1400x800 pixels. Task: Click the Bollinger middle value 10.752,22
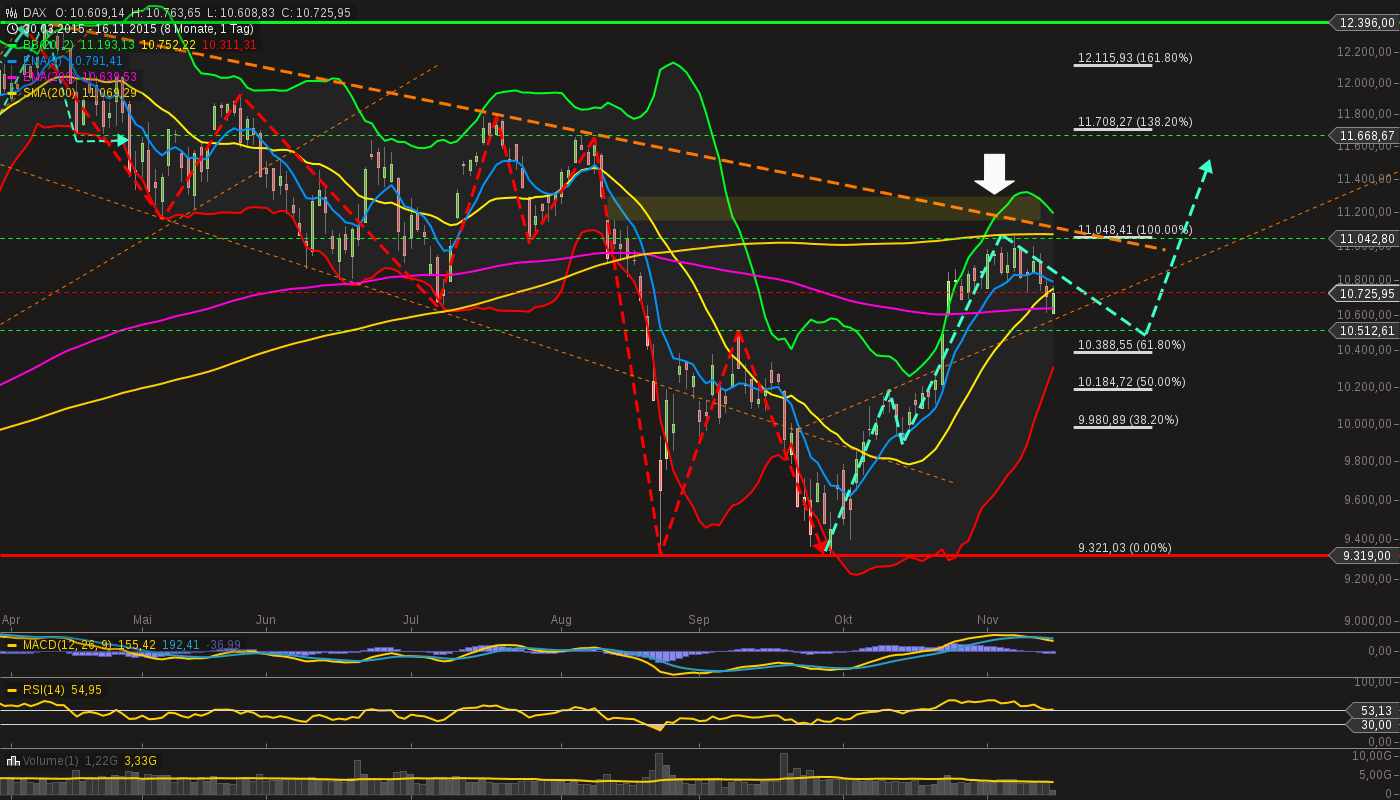point(168,45)
